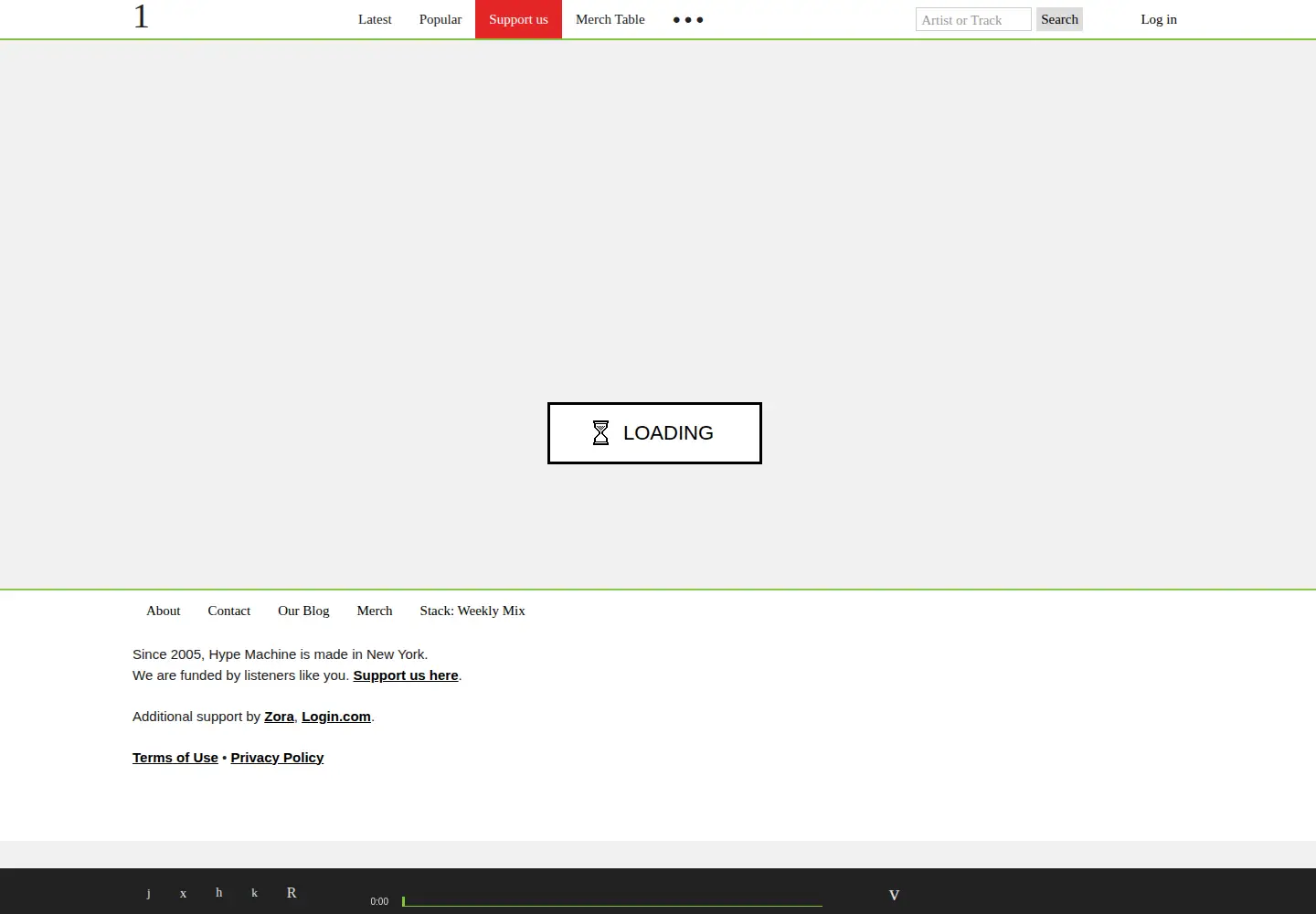This screenshot has height=914, width=1316.
Task: Open the Zora sponsor link
Action: [279, 717]
